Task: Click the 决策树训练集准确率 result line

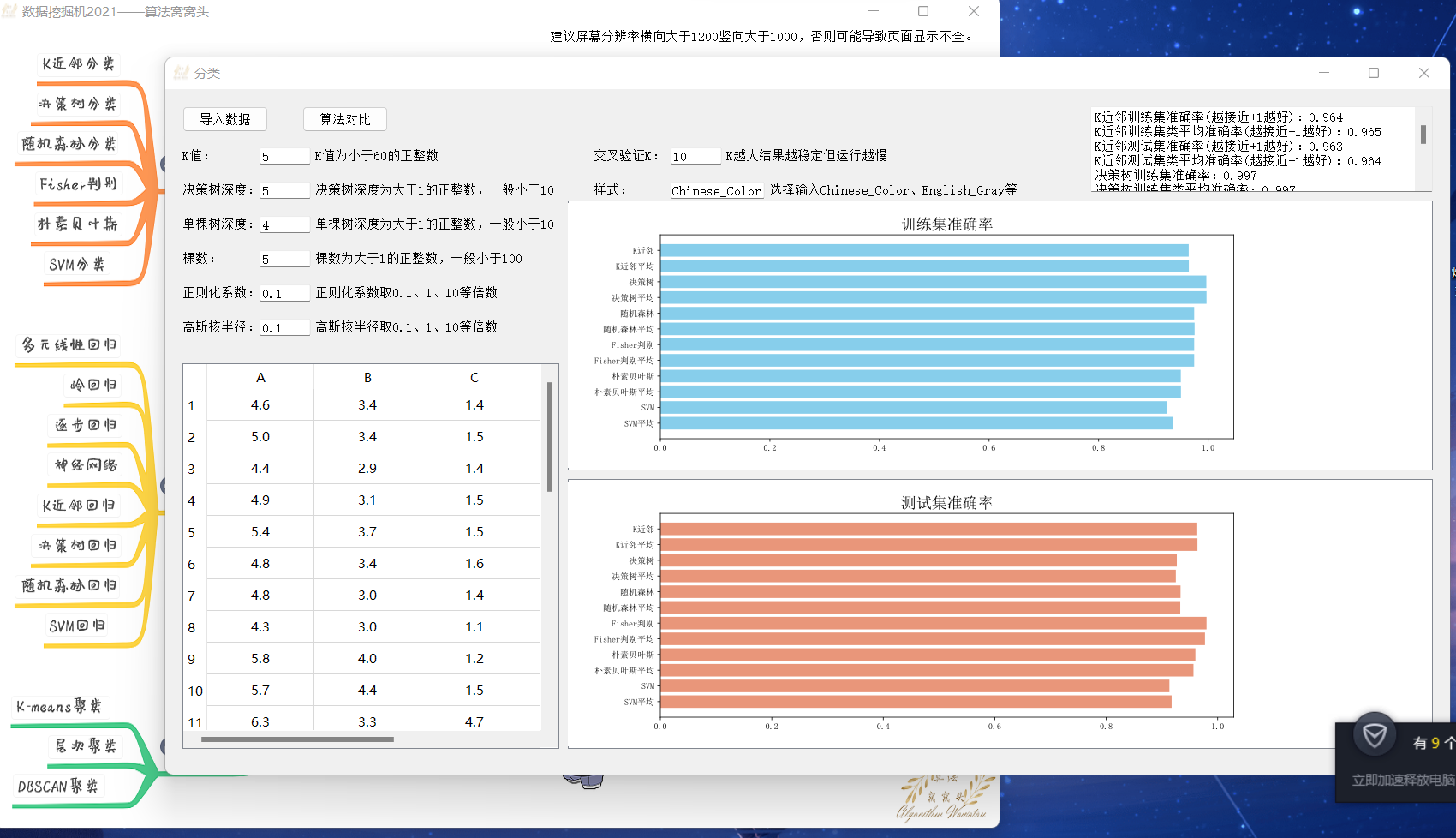Action: click(1175, 176)
